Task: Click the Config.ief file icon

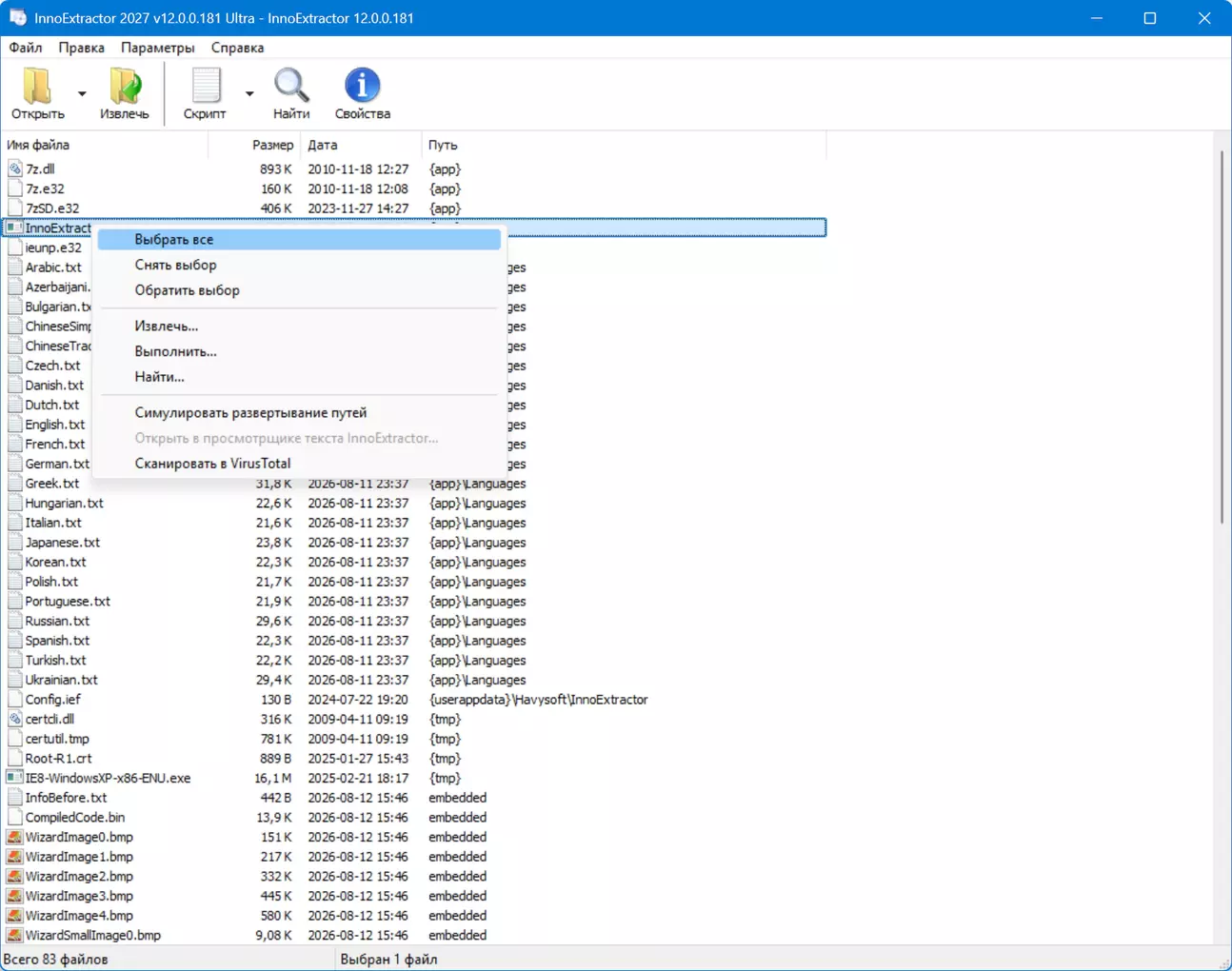Action: pos(14,700)
